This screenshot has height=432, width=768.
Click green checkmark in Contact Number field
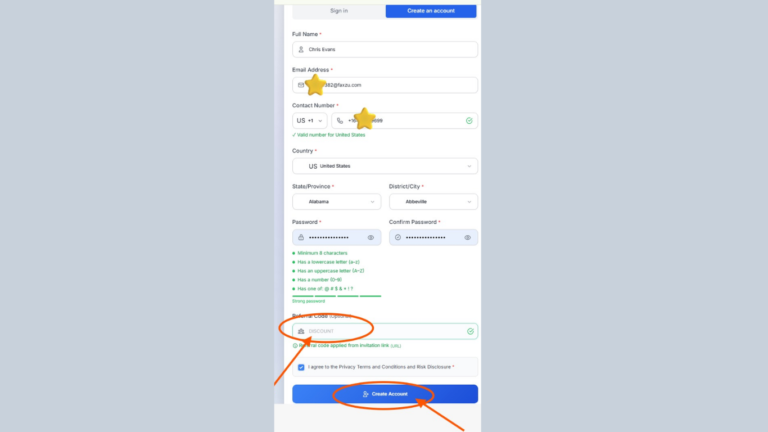click(x=469, y=120)
